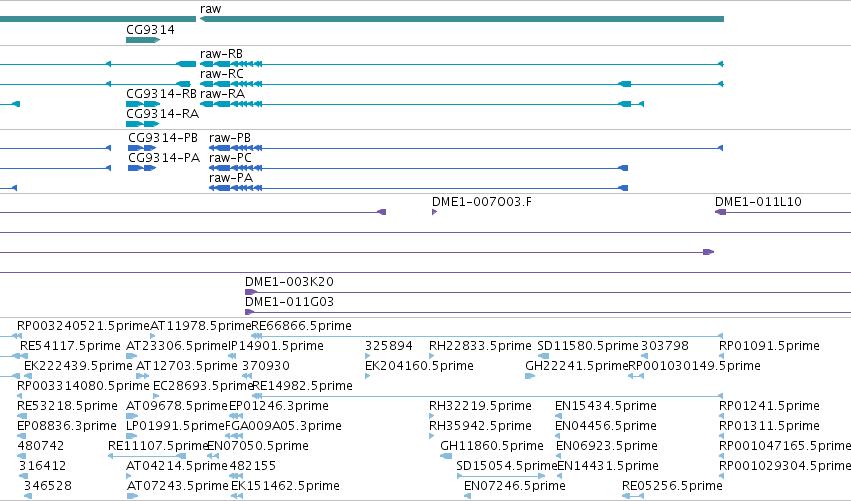Select the CG9314-PB protein feature

pos(142,148)
